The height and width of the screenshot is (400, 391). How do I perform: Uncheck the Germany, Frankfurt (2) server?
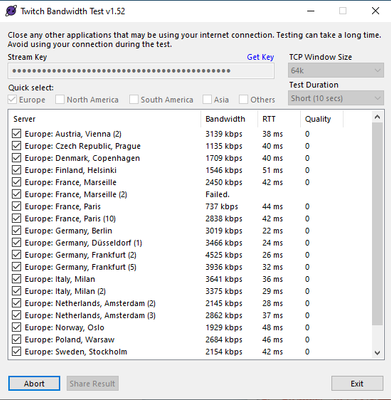pyautogui.click(x=16, y=255)
